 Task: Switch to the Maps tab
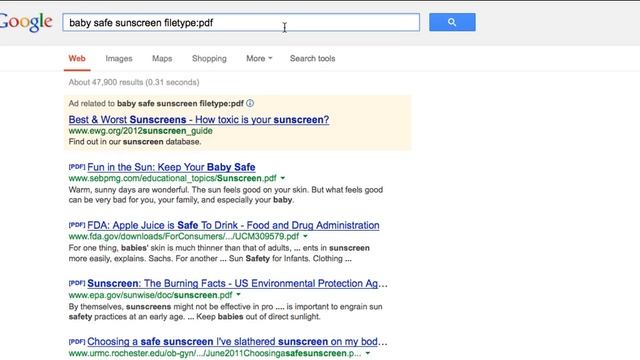point(162,58)
